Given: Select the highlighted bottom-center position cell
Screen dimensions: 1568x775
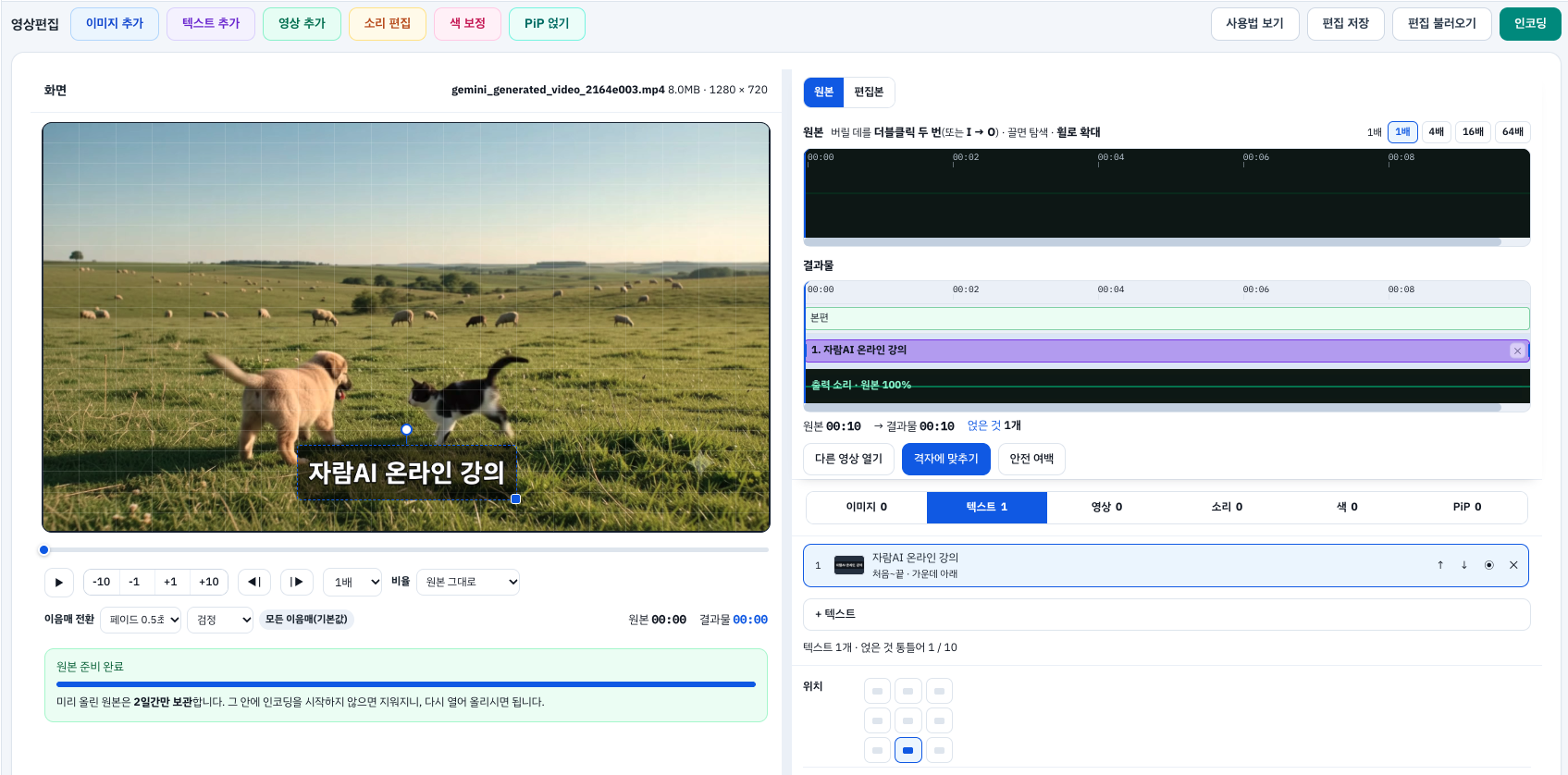Looking at the screenshot, I should coord(908,750).
